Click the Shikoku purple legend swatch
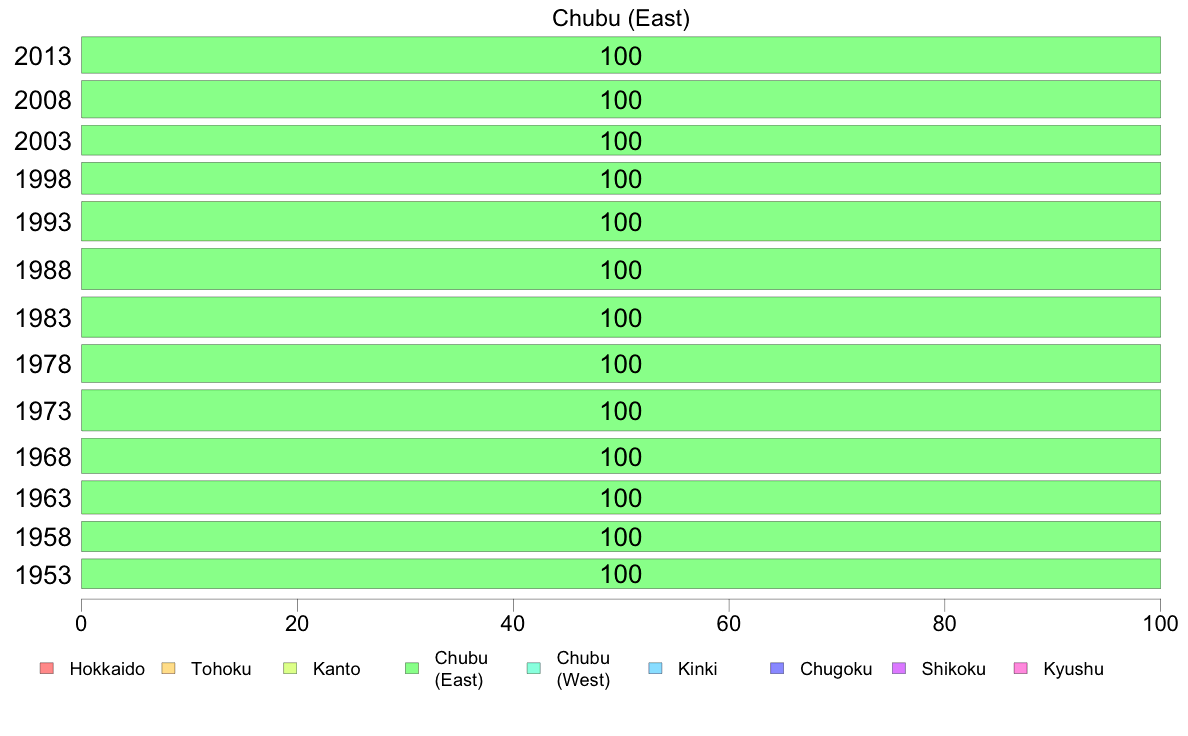This screenshot has height=736, width=1188. pos(899,668)
